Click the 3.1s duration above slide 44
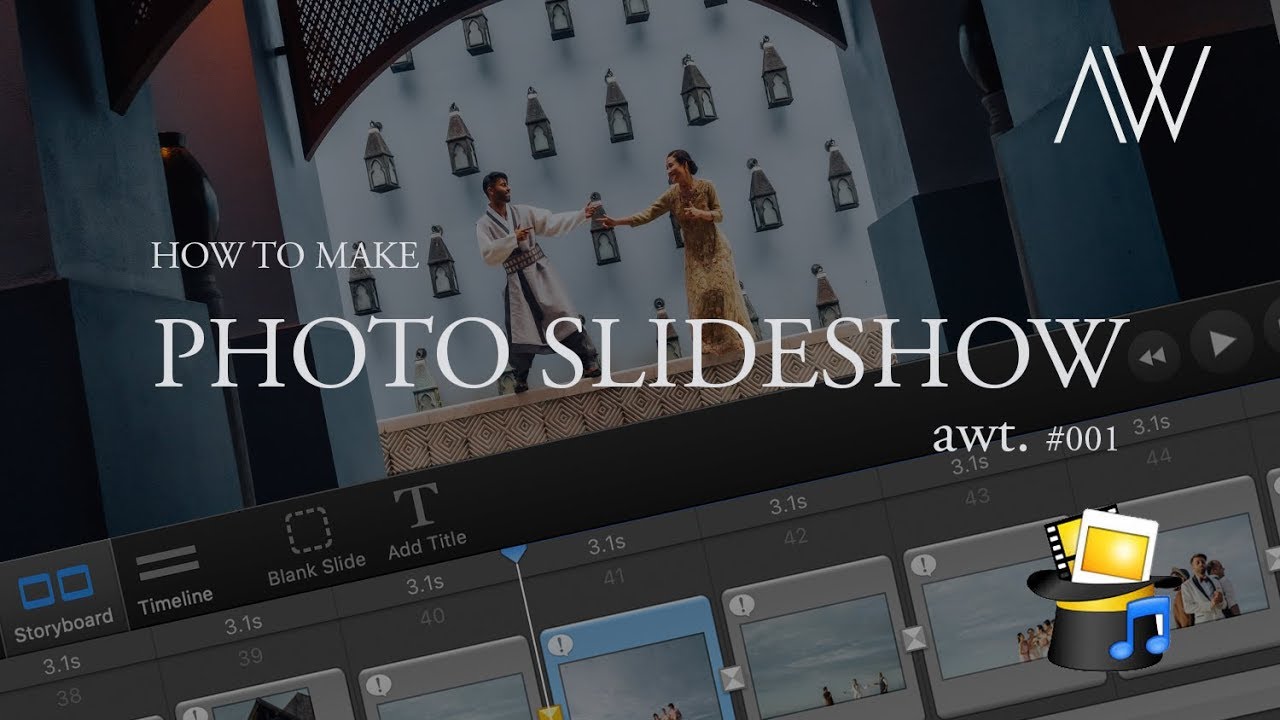1280x720 pixels. click(x=1151, y=424)
